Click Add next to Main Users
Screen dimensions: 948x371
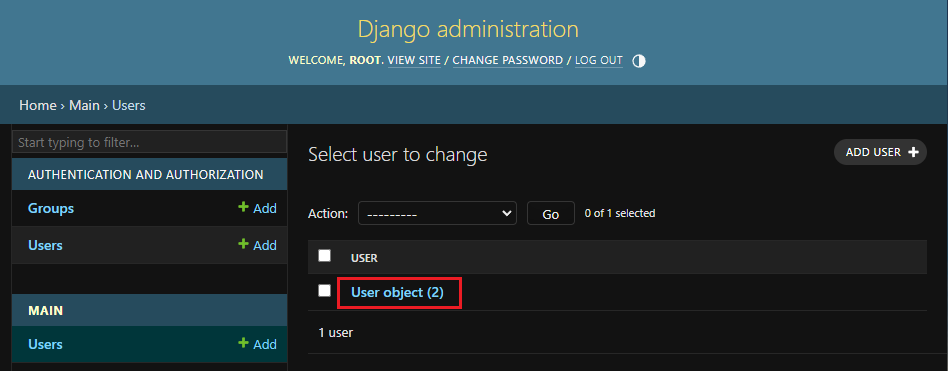(x=258, y=344)
